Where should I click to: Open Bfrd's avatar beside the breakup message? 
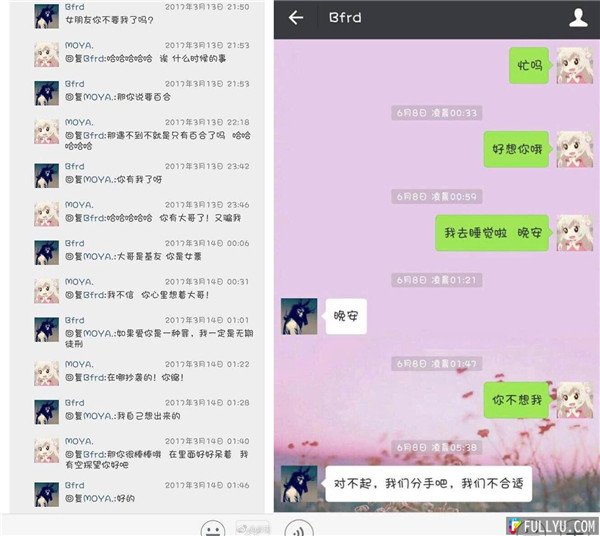click(x=299, y=484)
